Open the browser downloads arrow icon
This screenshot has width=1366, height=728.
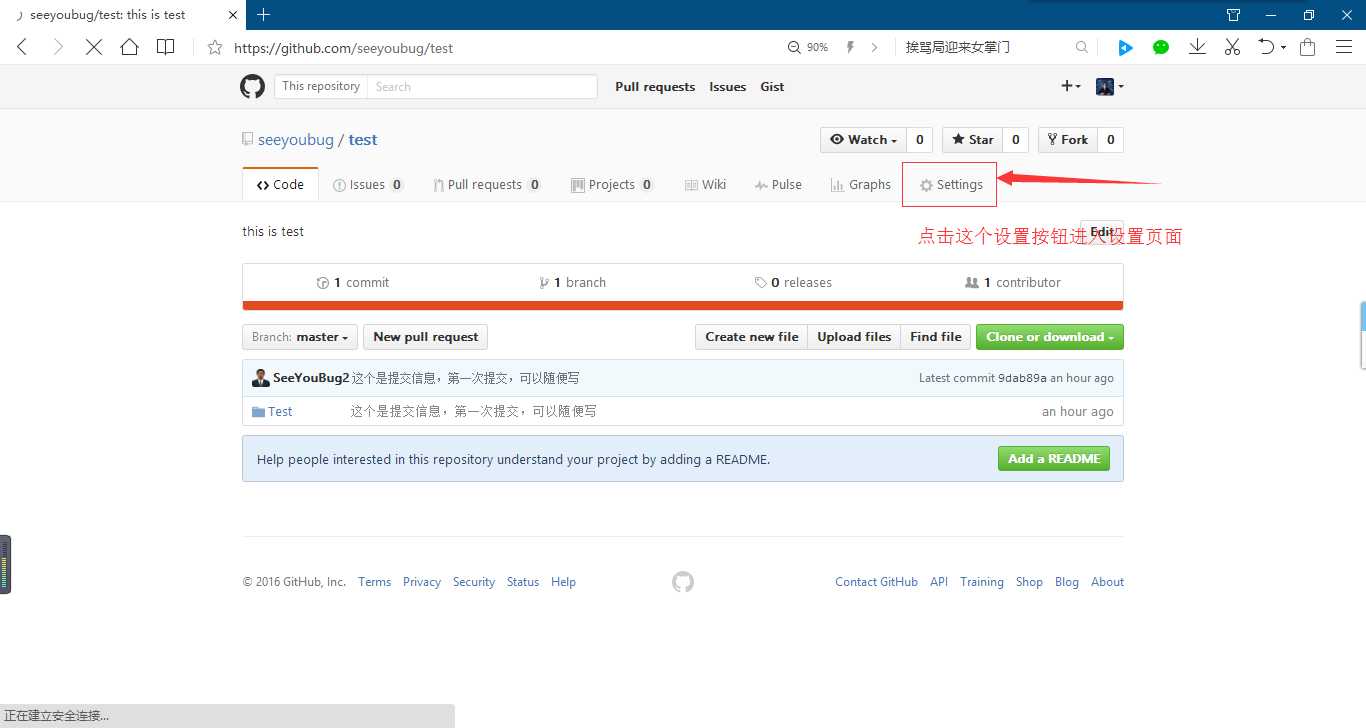click(1197, 47)
